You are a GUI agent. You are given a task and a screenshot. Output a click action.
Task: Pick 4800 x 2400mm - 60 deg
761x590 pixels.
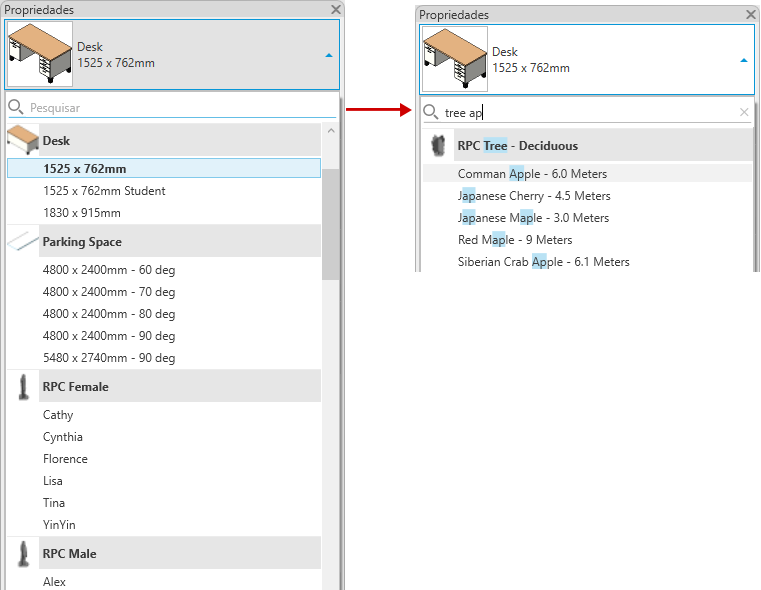tap(164, 270)
